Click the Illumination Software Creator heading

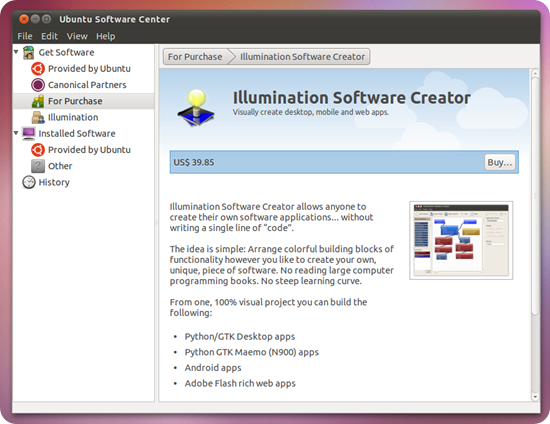coord(352,97)
